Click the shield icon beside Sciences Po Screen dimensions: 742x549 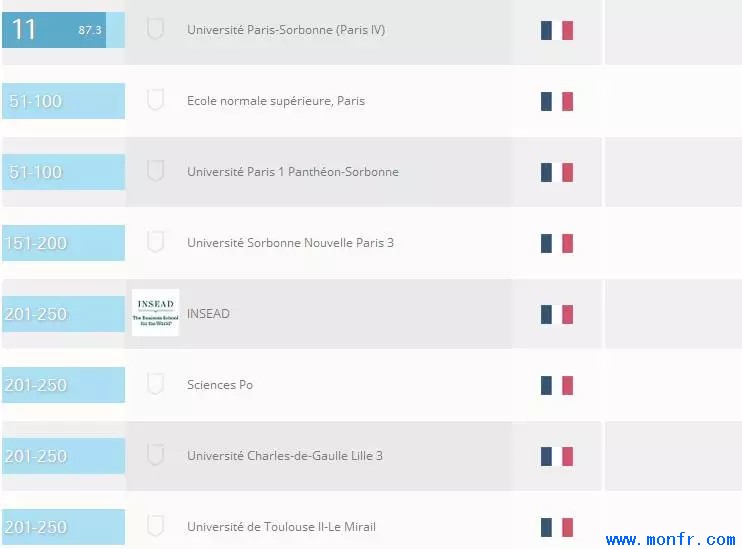coord(155,384)
